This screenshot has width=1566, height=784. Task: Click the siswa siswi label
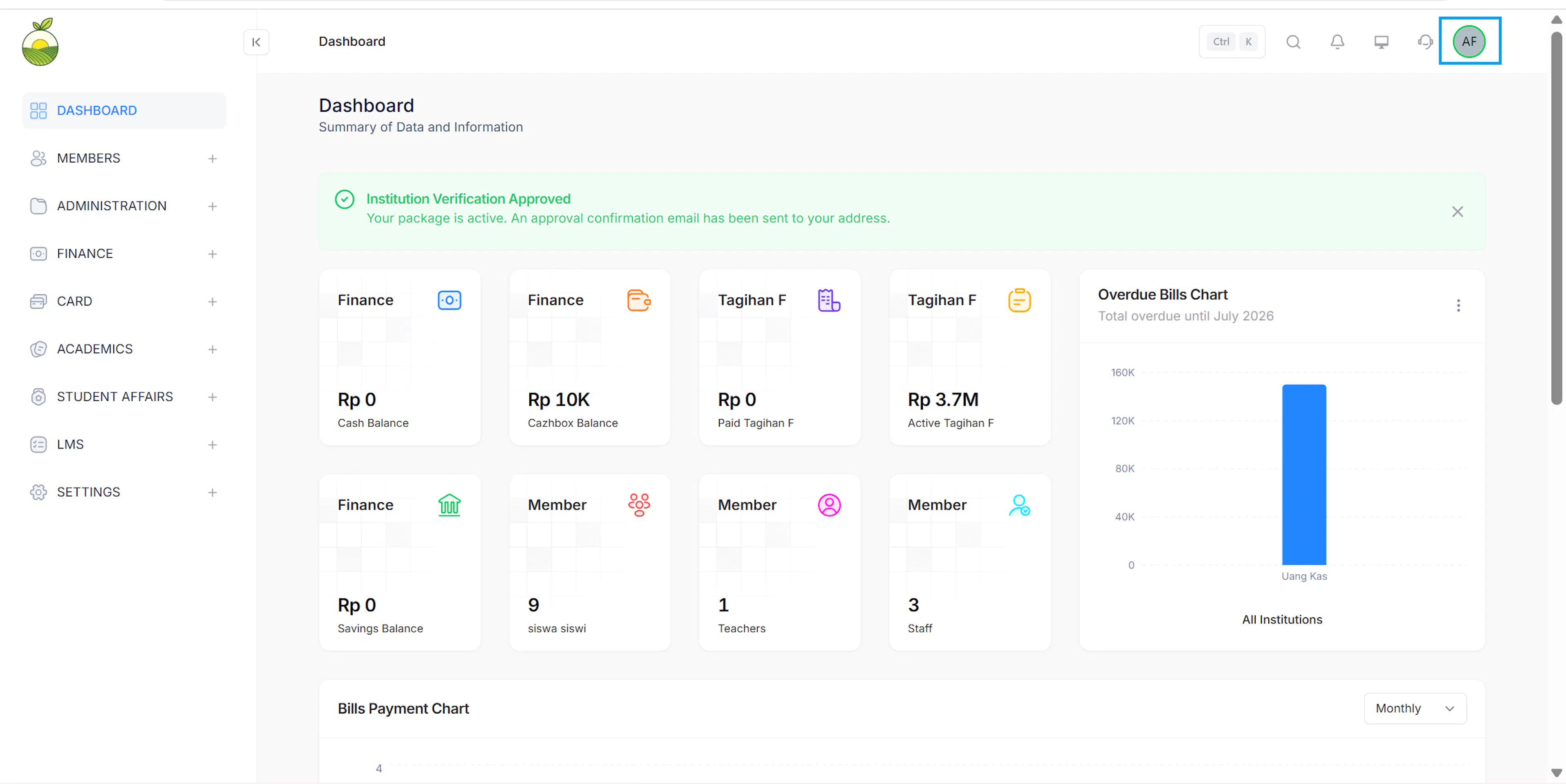coord(556,628)
